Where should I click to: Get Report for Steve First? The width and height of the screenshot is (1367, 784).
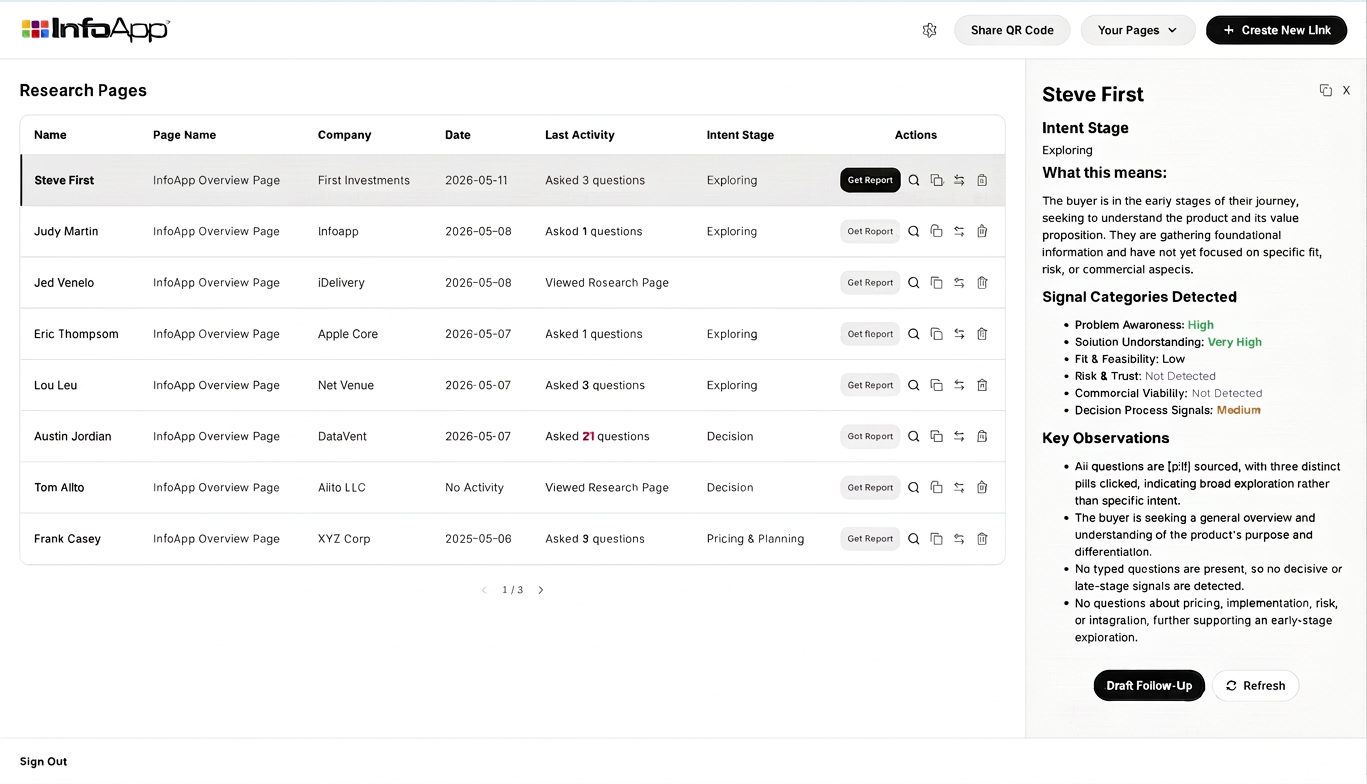coord(870,180)
